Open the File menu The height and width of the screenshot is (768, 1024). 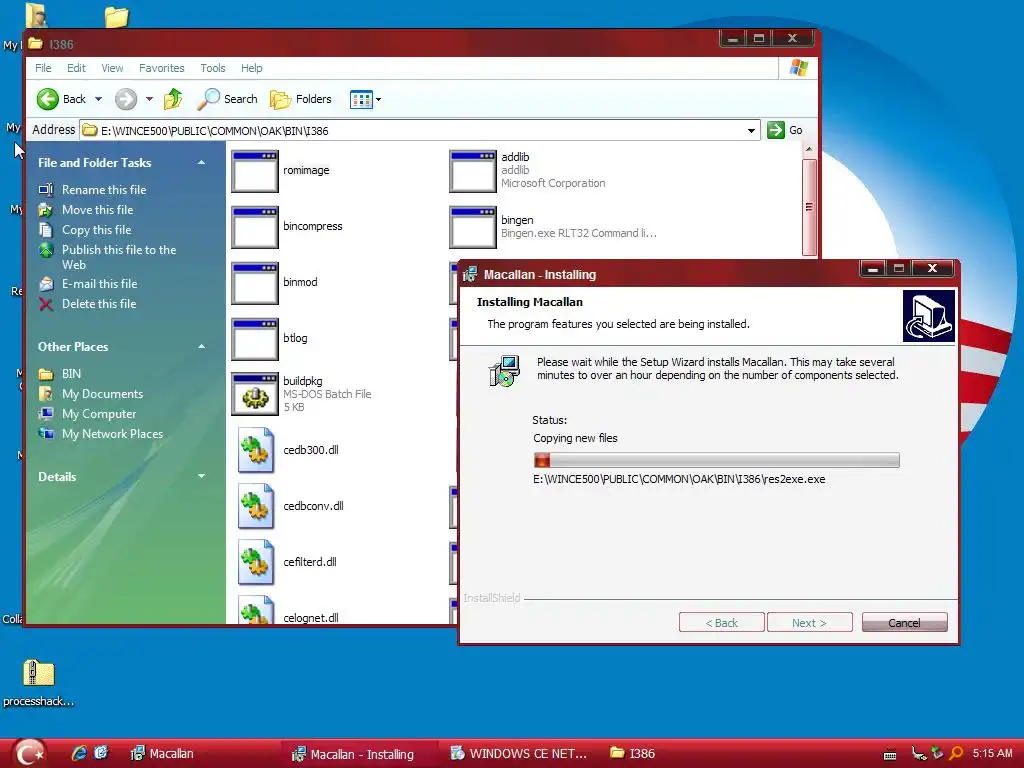43,68
